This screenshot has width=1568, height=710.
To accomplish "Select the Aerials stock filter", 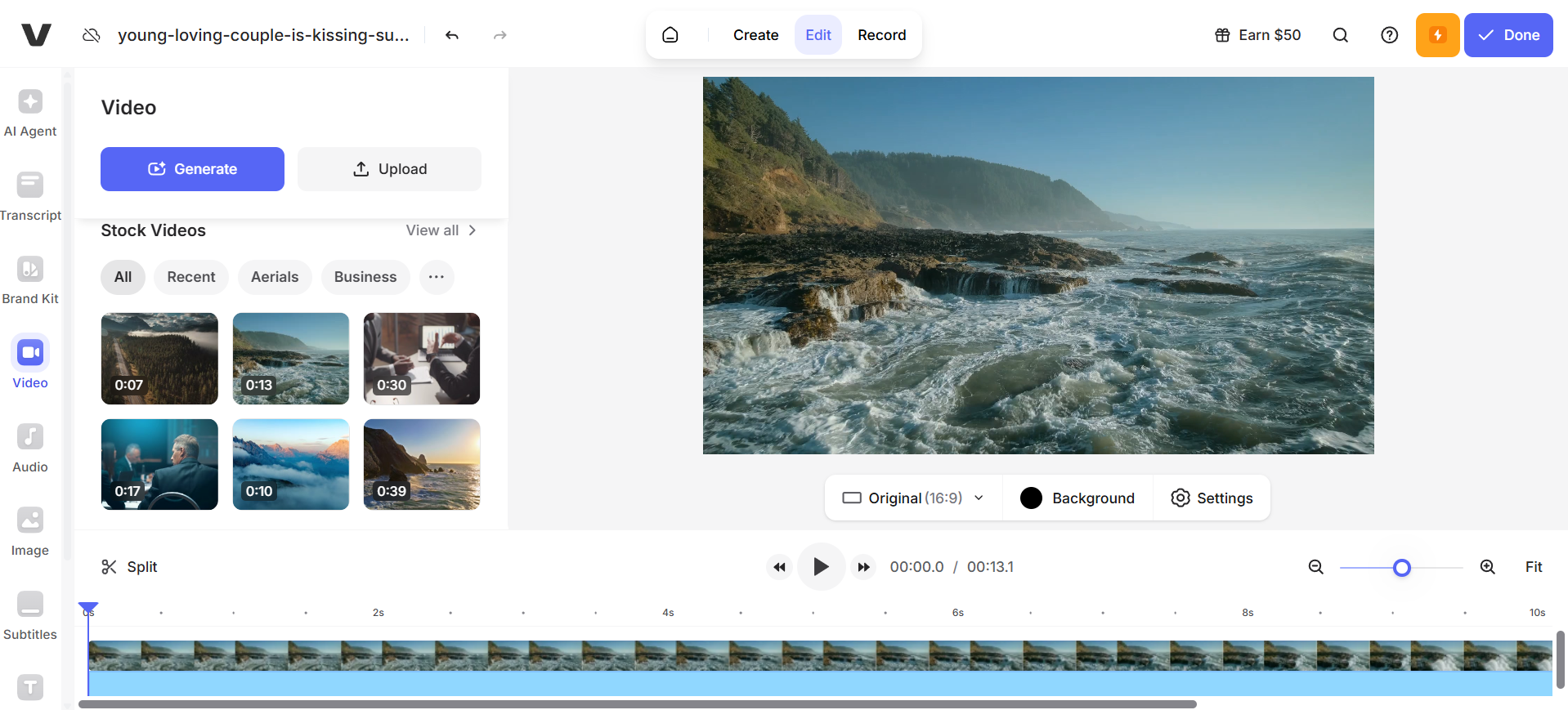I will [x=275, y=277].
